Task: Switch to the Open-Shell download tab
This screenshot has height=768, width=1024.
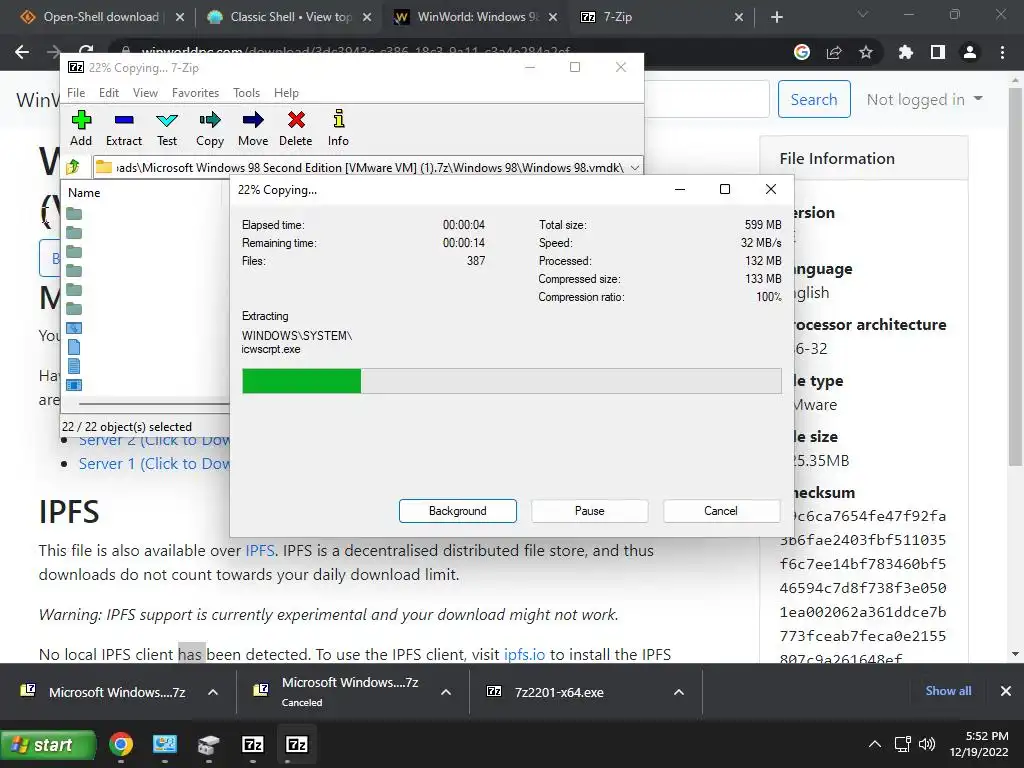Action: click(101, 17)
